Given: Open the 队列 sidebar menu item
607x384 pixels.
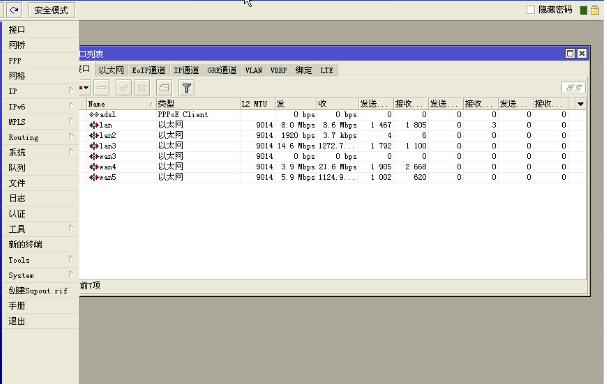Looking at the screenshot, I should [x=41, y=168].
